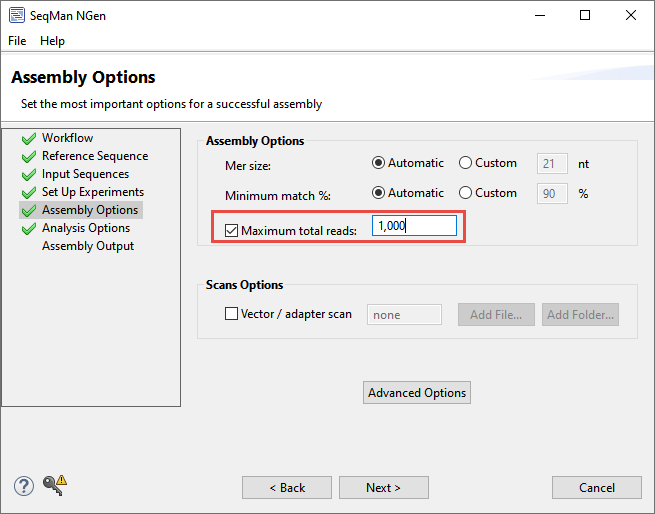Select Automatic radio for Minimum match %
Viewport: 655px width, 514px height.
[x=379, y=193]
